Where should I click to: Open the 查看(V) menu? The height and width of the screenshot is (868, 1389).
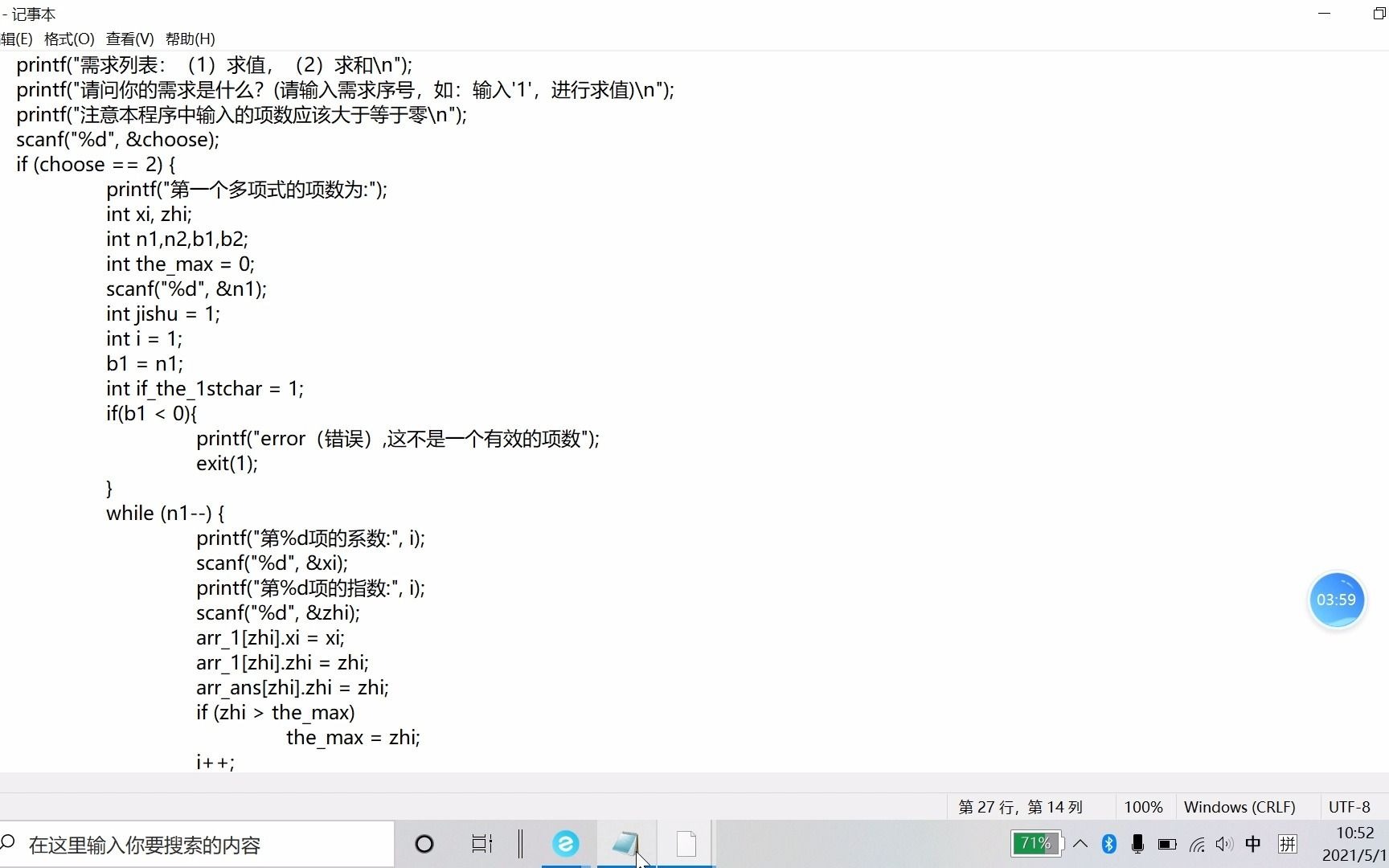(x=129, y=39)
